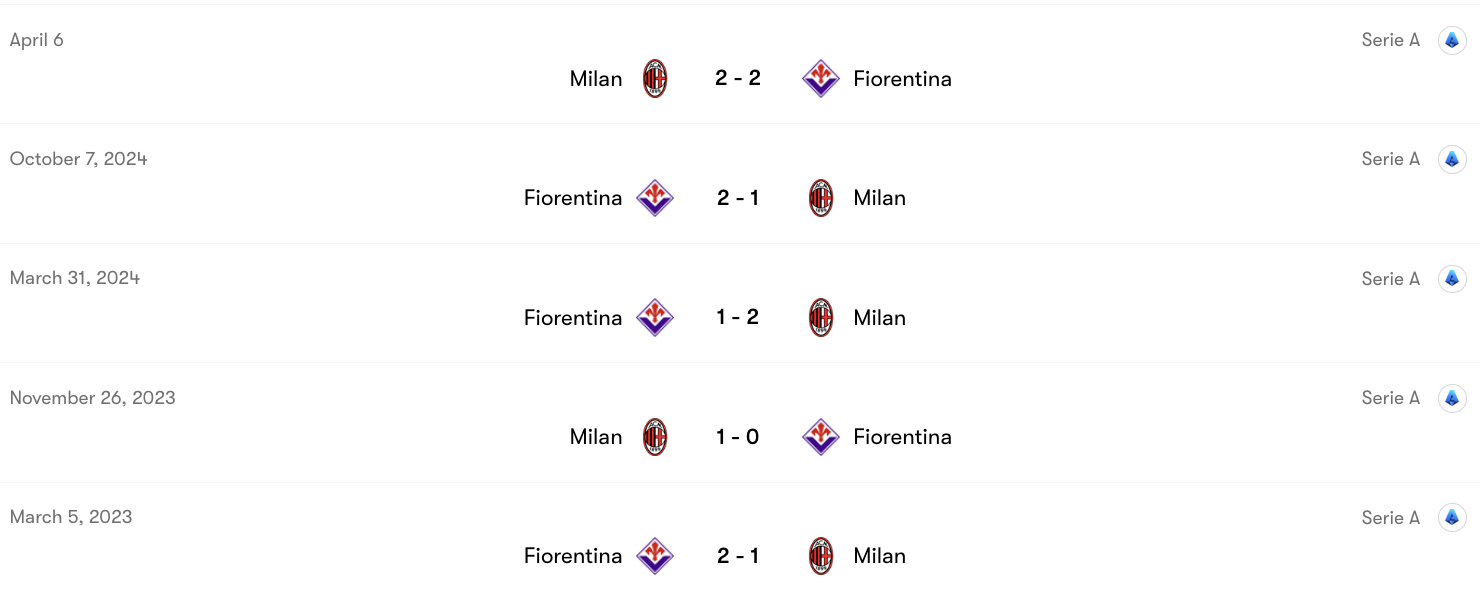Click Fiorentina crest in March 5, 2023 match
1480x594 pixels.
tap(655, 556)
